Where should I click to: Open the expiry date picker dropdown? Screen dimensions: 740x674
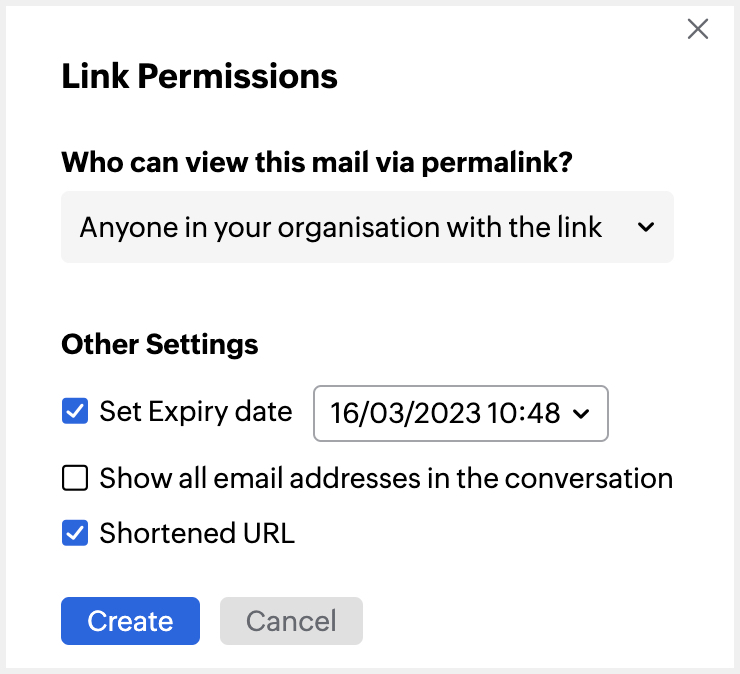pyautogui.click(x=461, y=413)
